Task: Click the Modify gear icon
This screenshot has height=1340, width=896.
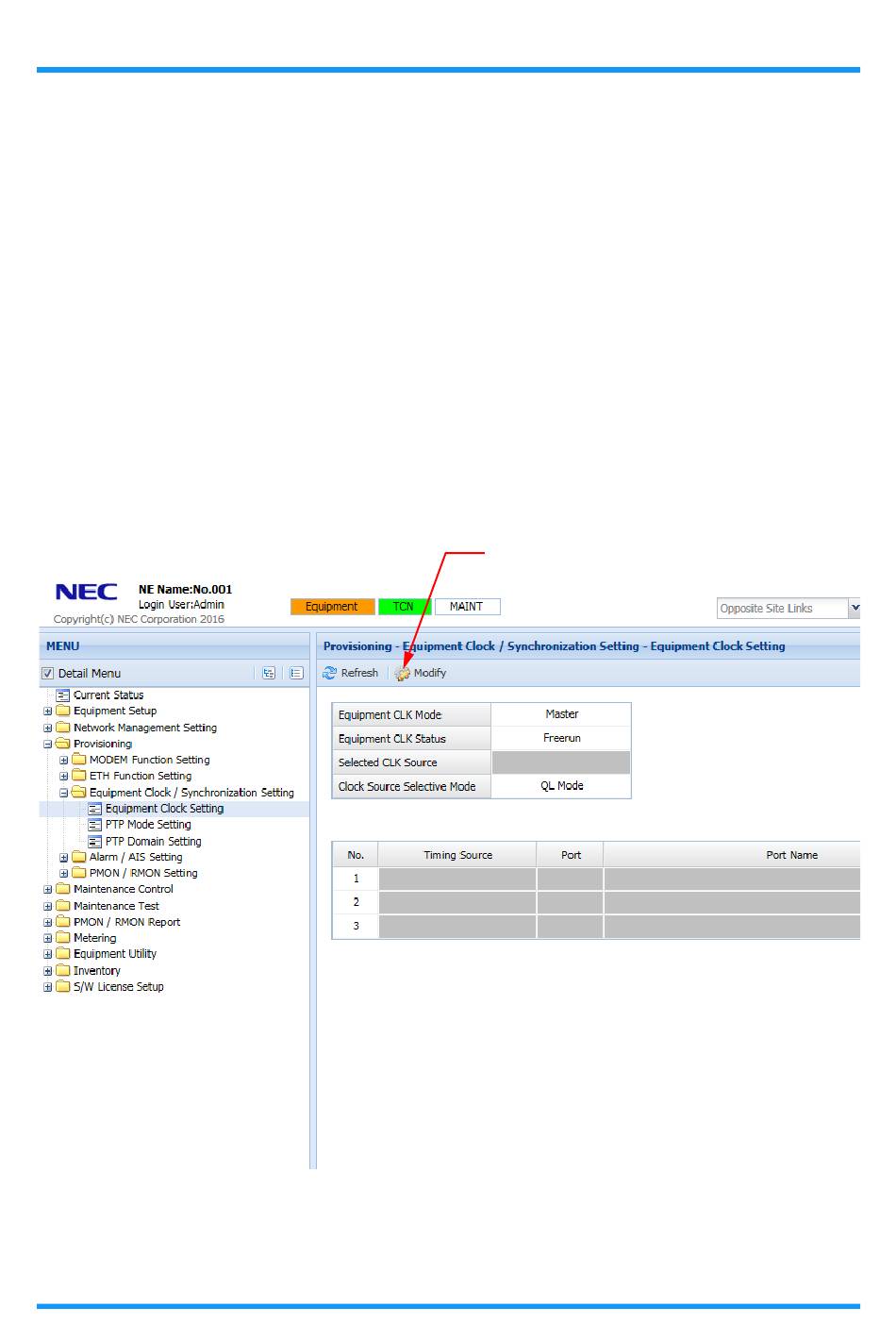Action: pyautogui.click(x=403, y=673)
